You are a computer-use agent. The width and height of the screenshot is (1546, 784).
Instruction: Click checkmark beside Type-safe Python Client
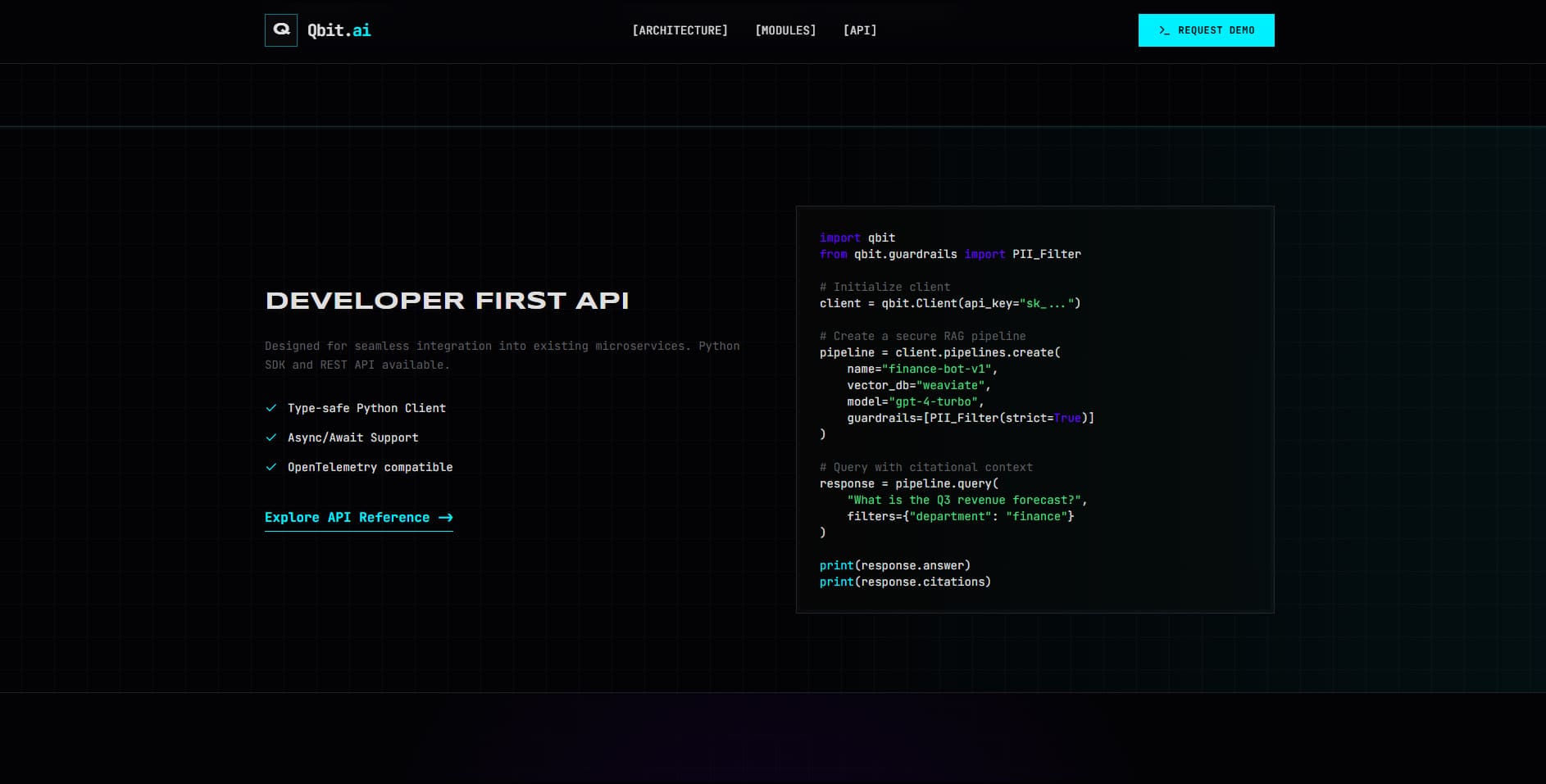pos(271,408)
